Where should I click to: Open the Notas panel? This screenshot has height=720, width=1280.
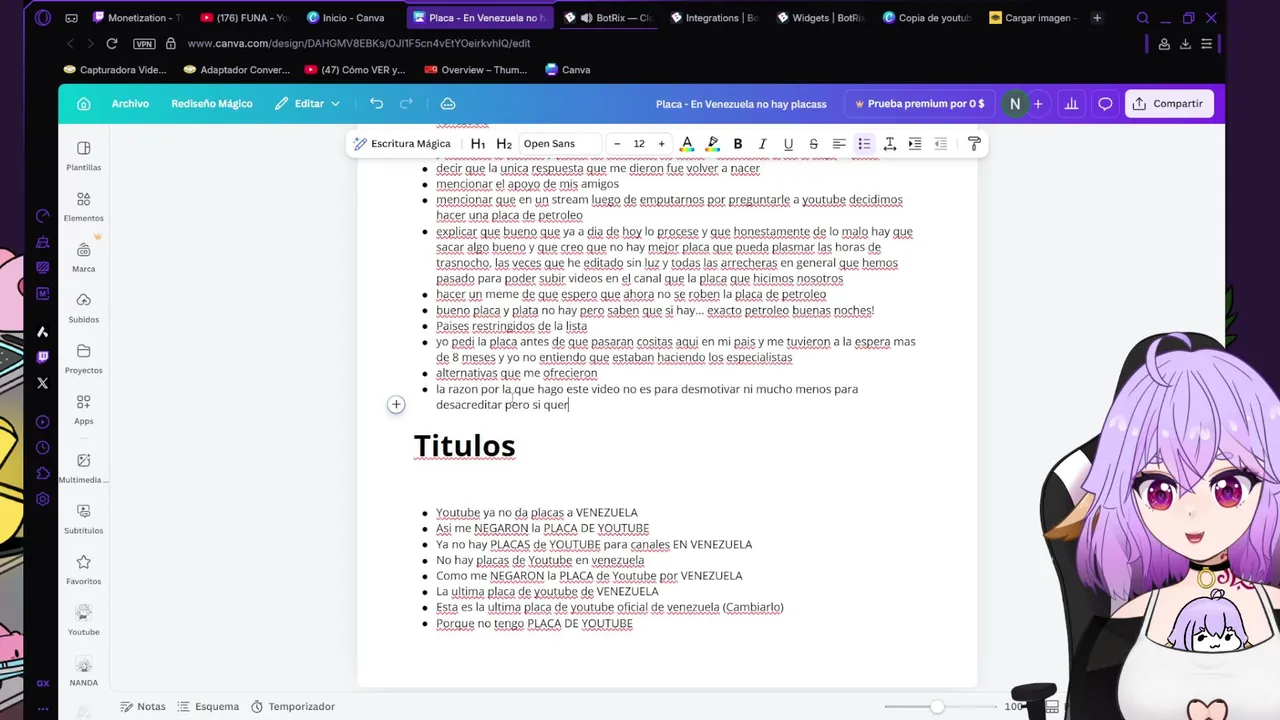click(x=143, y=706)
